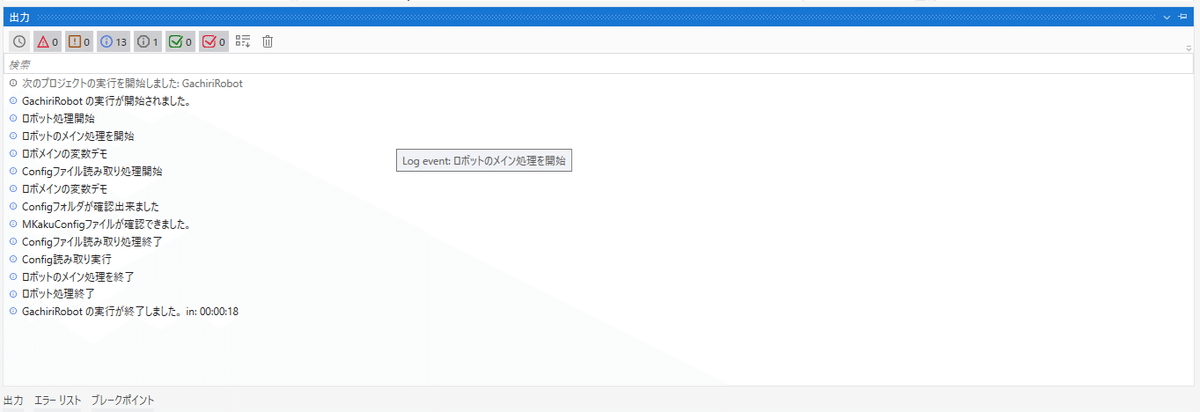Select log line Configファイル読み取り処理終了
The height and width of the screenshot is (412, 1200).
pyautogui.click(x=92, y=241)
